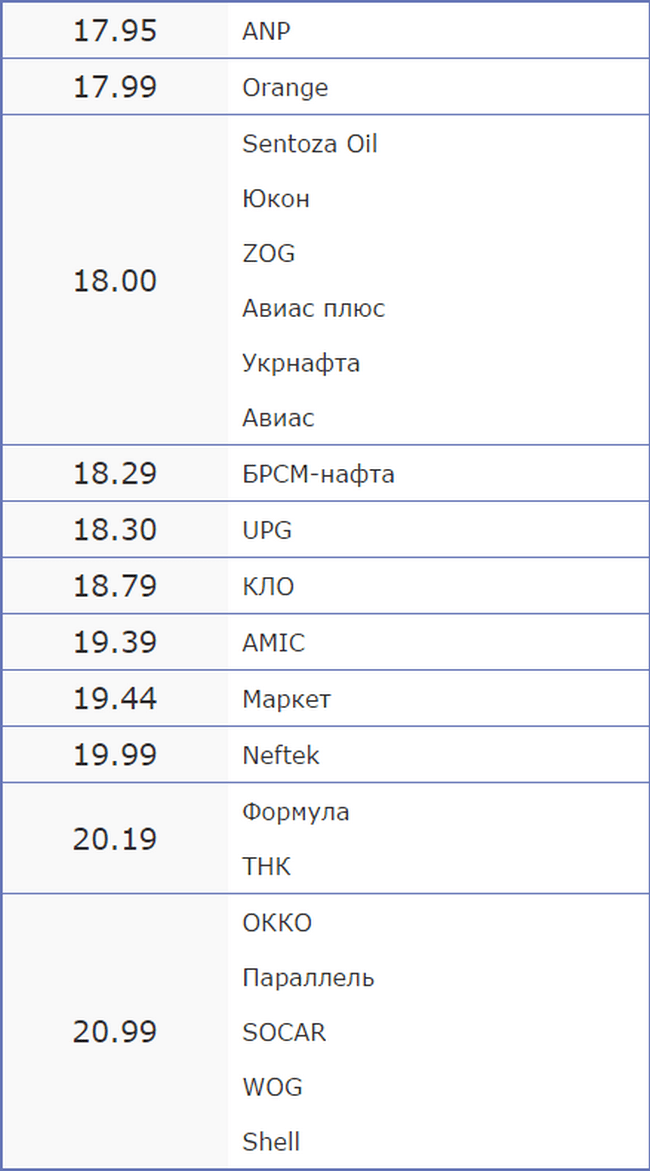The width and height of the screenshot is (650, 1171).
Task: Select the Orange station entry
Action: (285, 88)
